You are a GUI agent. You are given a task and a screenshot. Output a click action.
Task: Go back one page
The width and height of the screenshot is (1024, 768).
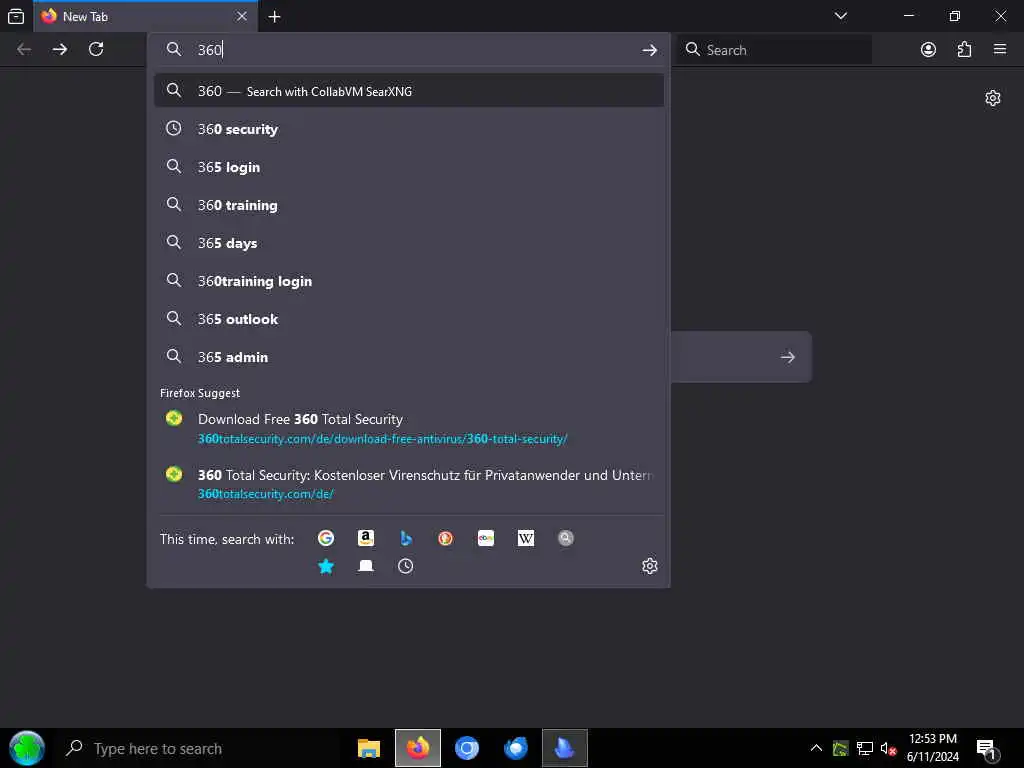(24, 50)
